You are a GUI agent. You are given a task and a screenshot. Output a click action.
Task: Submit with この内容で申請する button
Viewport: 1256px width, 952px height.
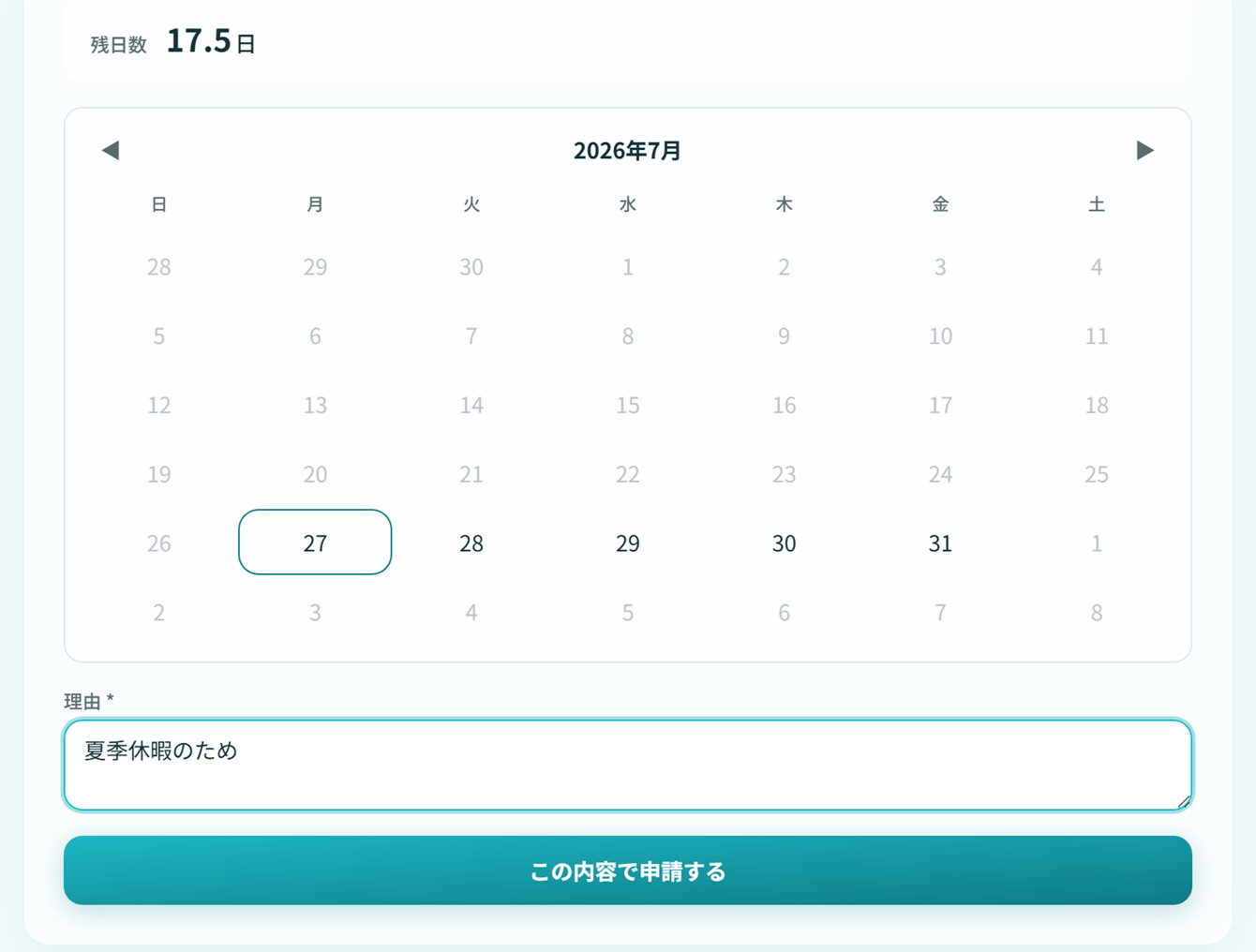coord(628,870)
